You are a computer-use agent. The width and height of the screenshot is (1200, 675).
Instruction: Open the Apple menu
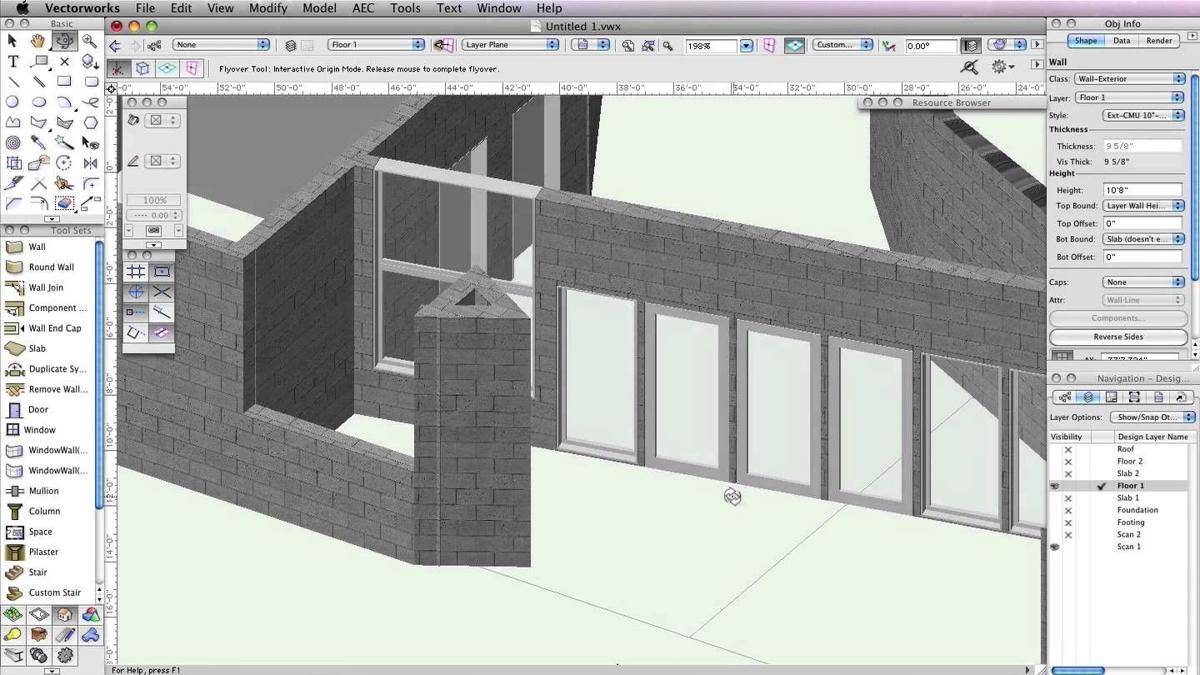[x=21, y=8]
